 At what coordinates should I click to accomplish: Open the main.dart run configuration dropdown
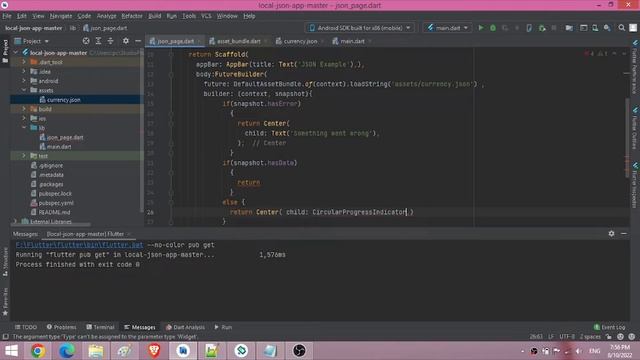pyautogui.click(x=448, y=28)
